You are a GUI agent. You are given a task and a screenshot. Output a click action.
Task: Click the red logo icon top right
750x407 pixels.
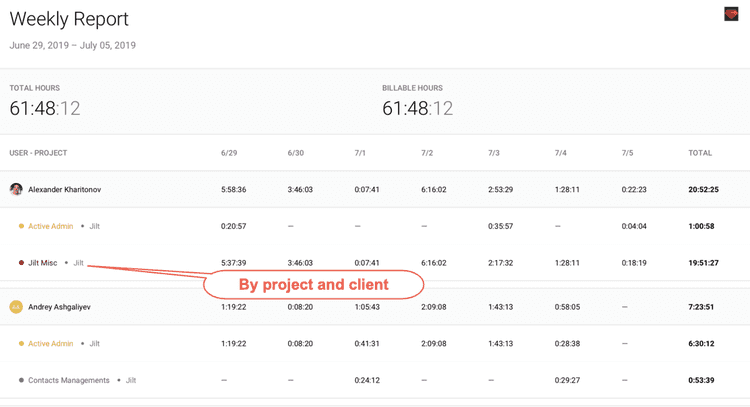point(731,14)
